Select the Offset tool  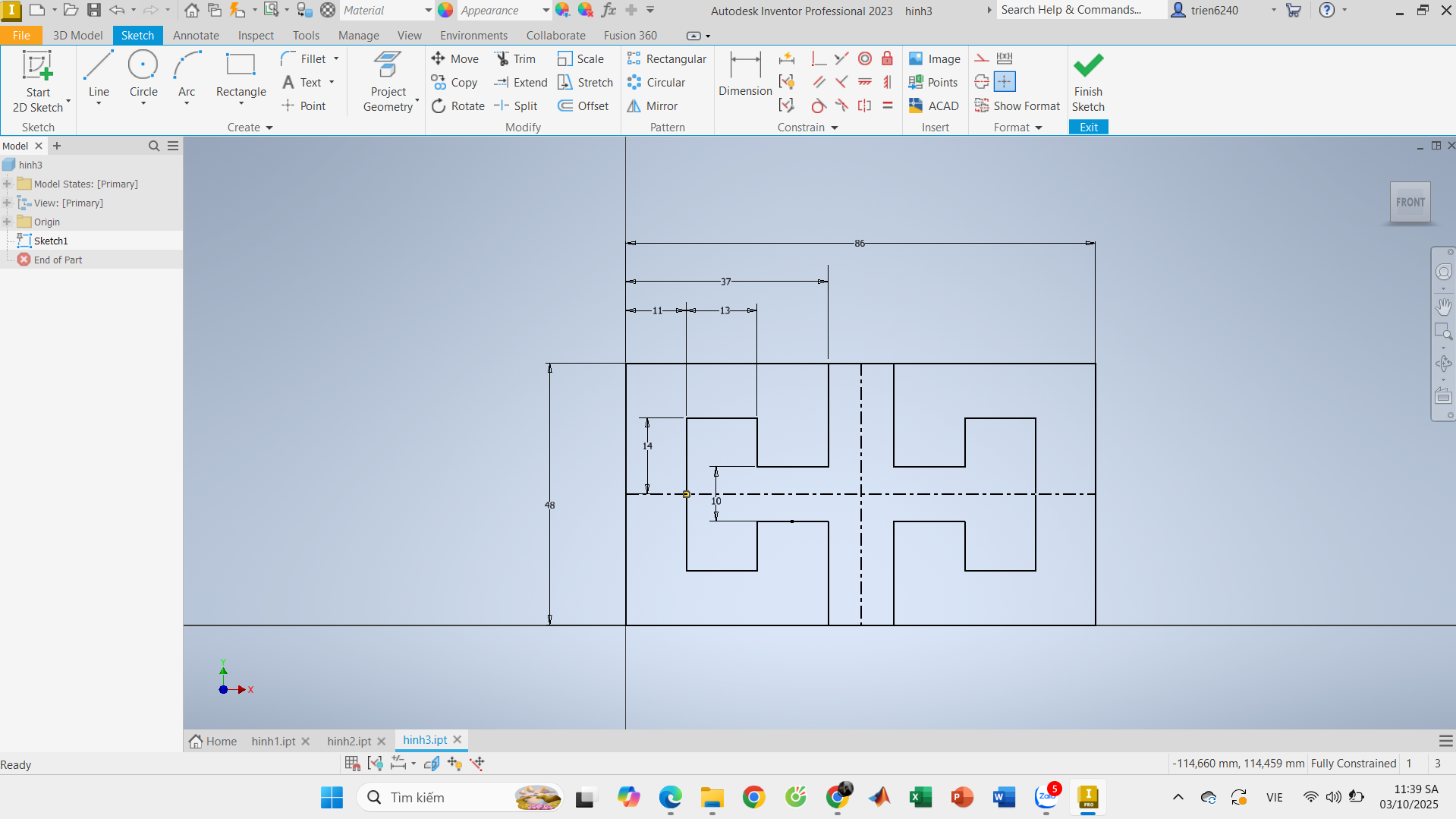coord(583,106)
